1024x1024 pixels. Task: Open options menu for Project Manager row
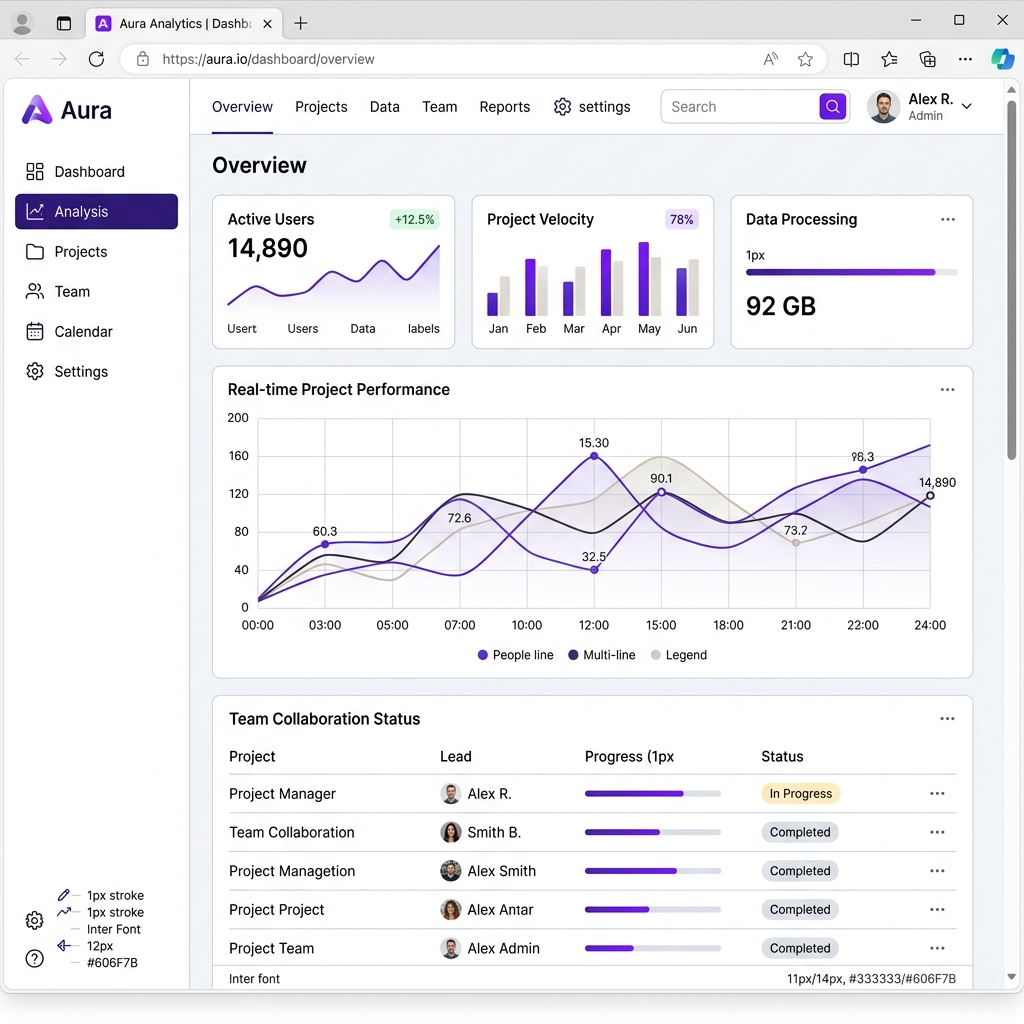[937, 793]
